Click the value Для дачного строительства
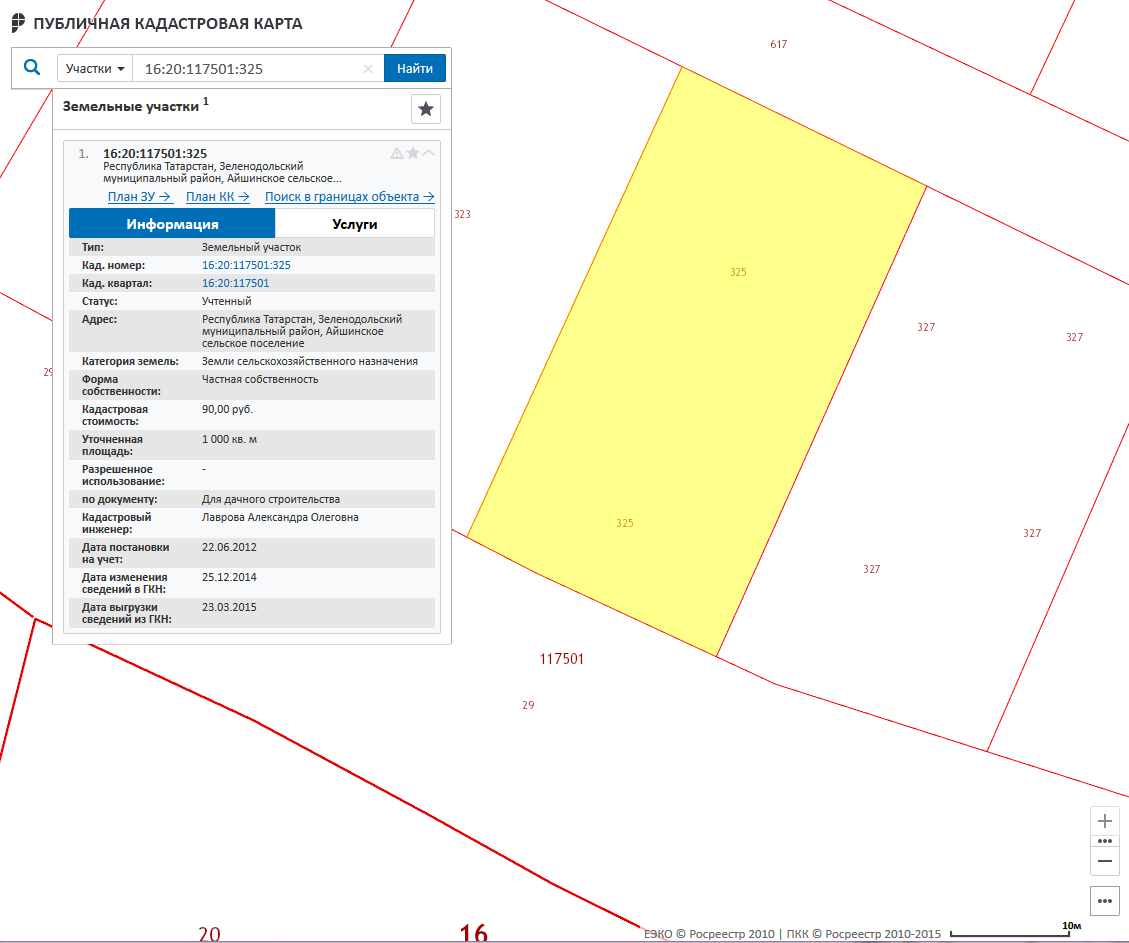 (x=271, y=499)
